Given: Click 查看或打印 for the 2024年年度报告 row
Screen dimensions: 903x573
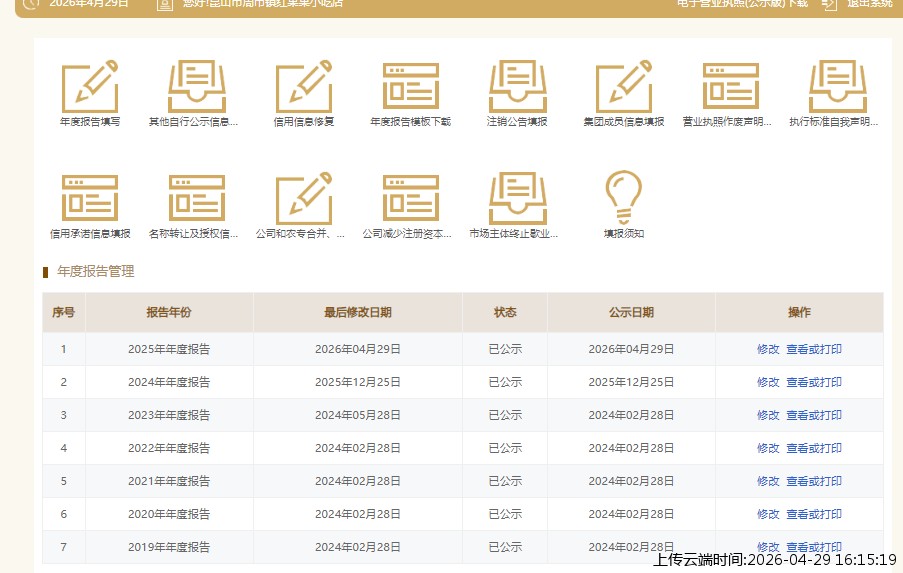Looking at the screenshot, I should tap(813, 382).
